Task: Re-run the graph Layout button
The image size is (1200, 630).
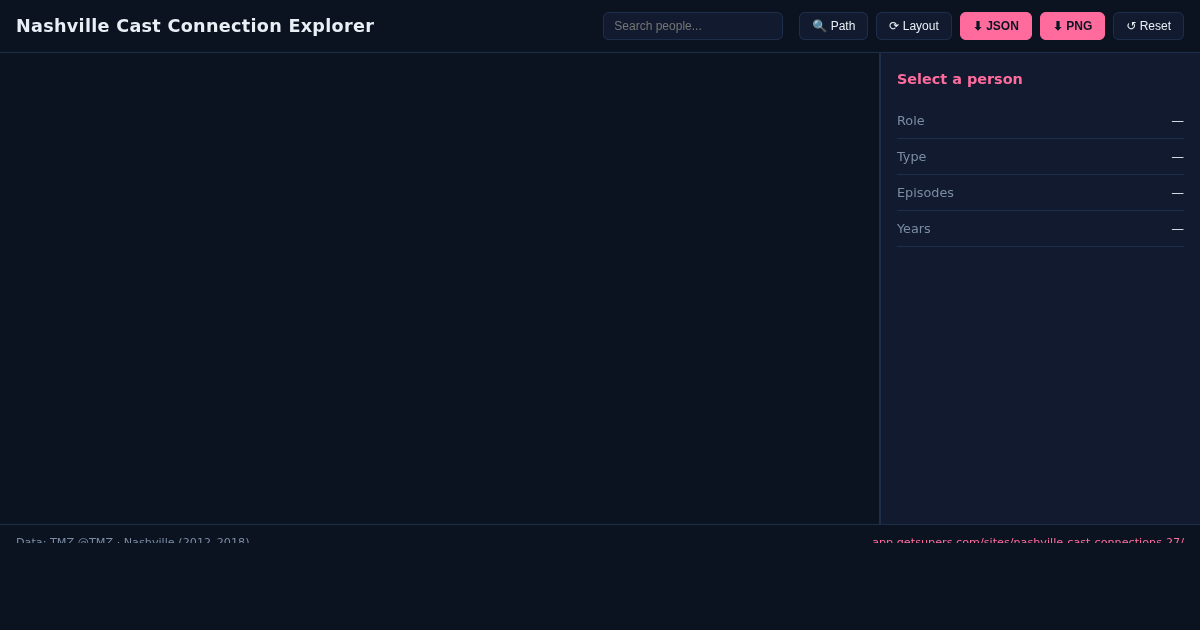Action: [x=914, y=26]
